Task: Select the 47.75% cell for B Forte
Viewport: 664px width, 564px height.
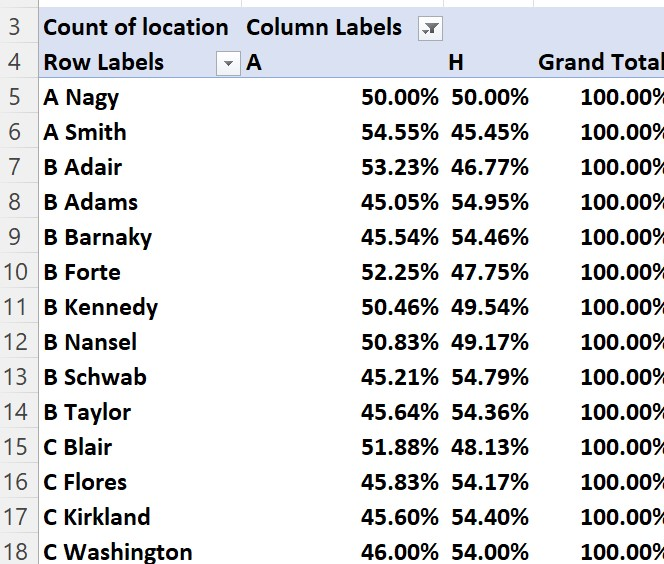Action: 490,272
